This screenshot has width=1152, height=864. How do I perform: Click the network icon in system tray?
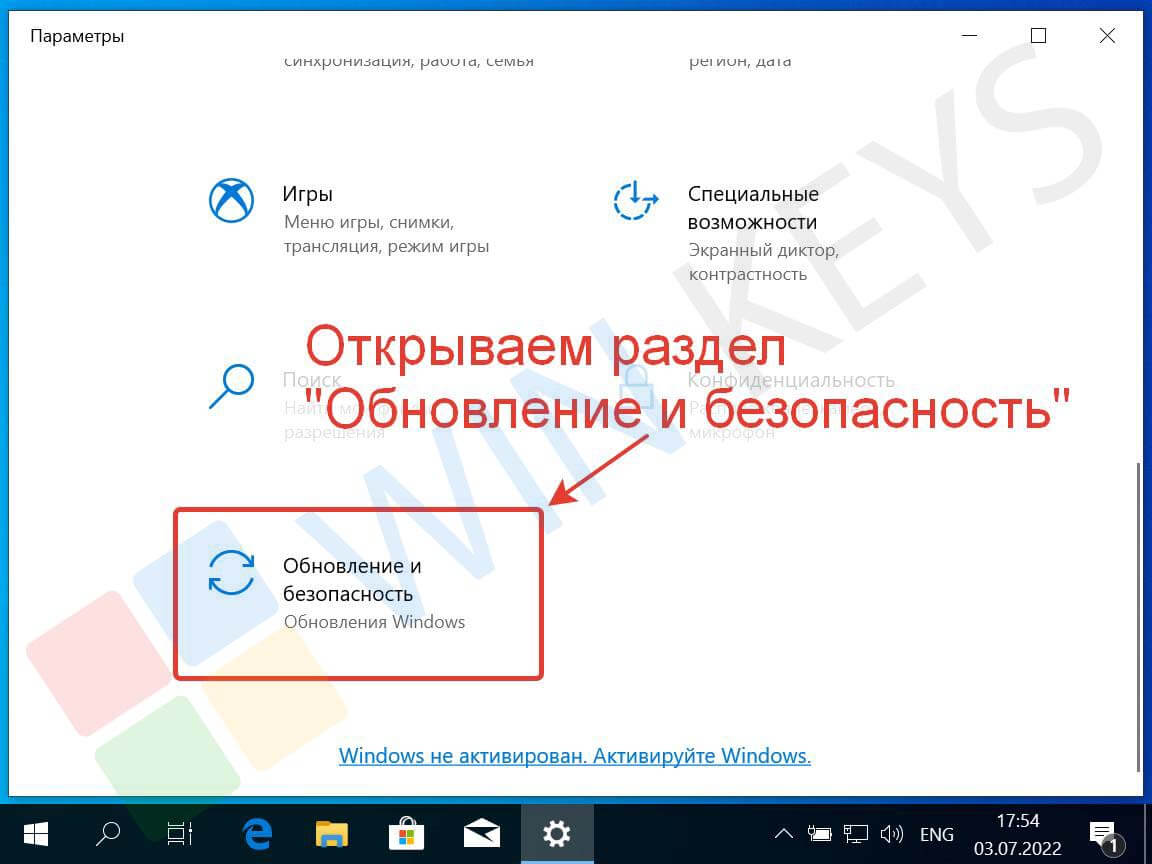[855, 833]
